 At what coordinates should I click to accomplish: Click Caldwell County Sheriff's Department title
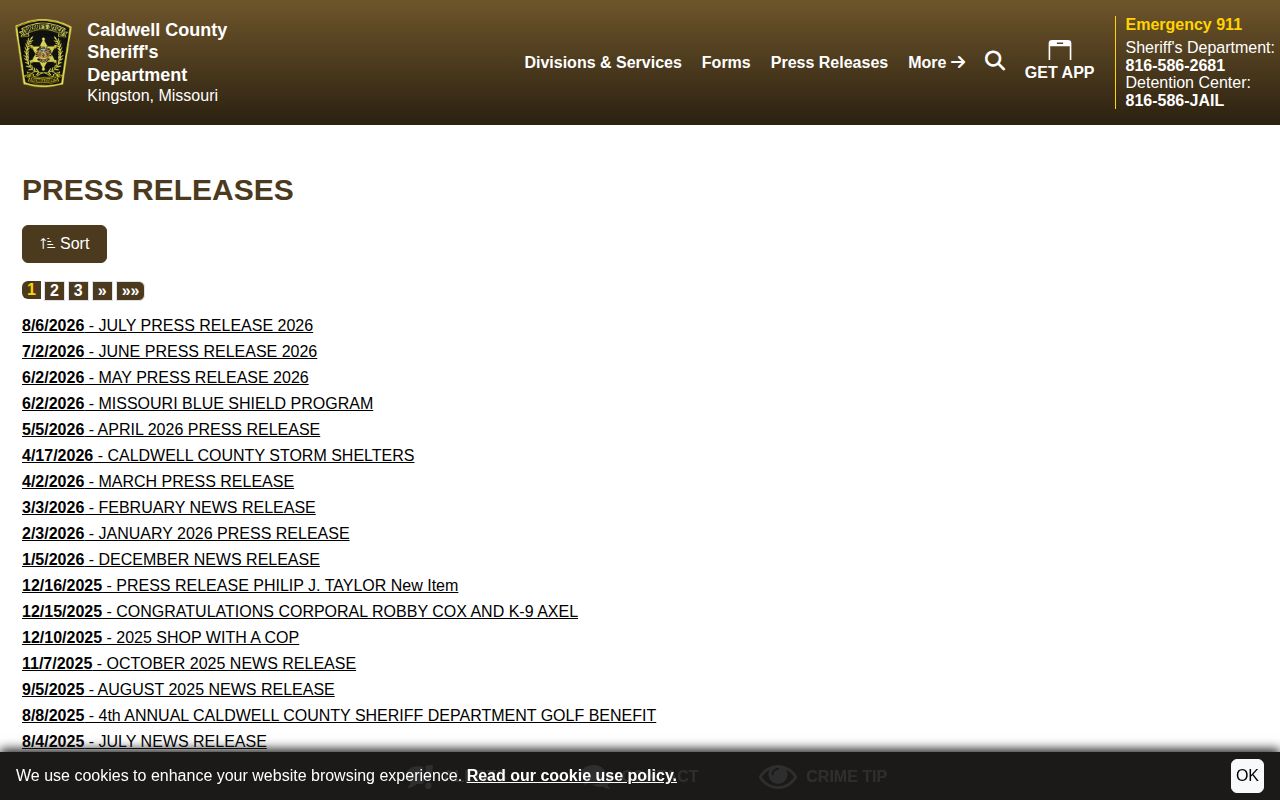point(157,52)
